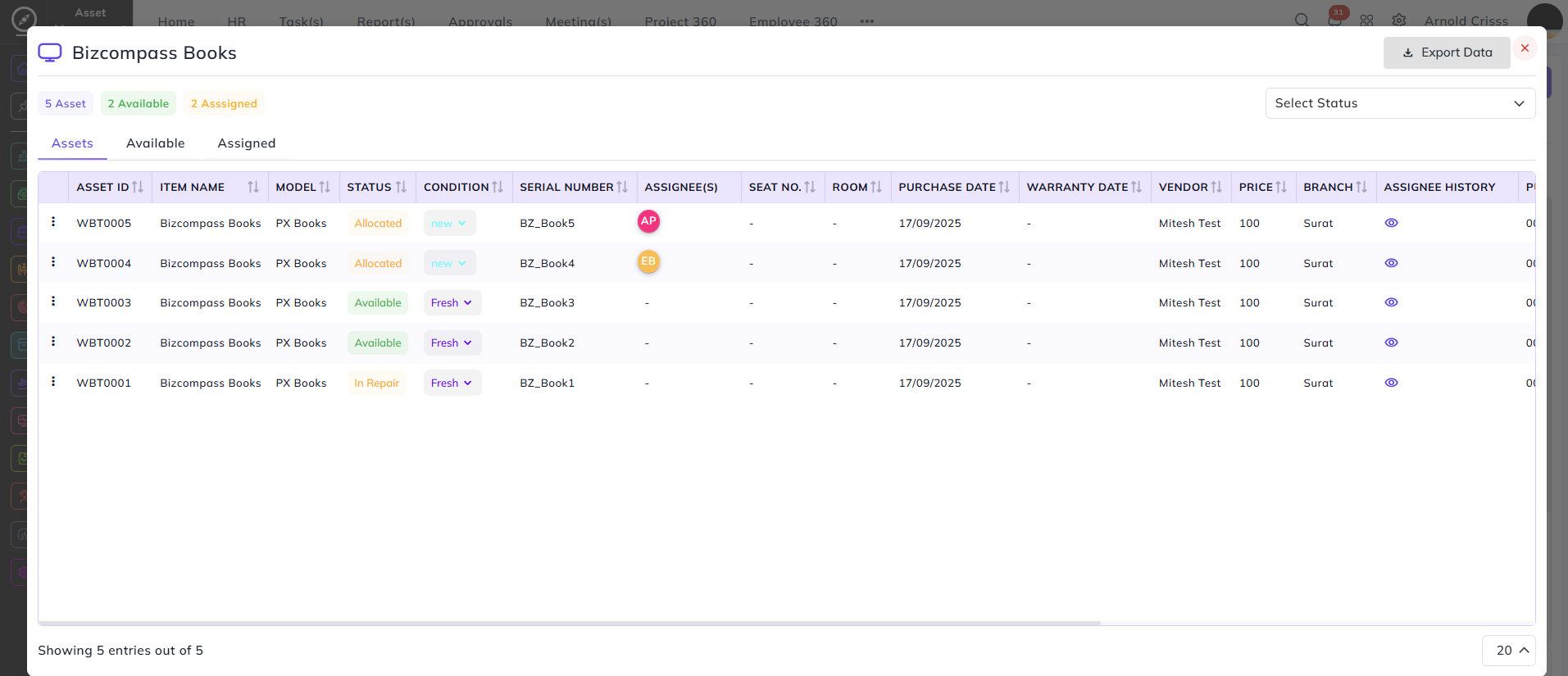The image size is (1568, 676).
Task: Sort by Branch column
Action: [x=1361, y=187]
